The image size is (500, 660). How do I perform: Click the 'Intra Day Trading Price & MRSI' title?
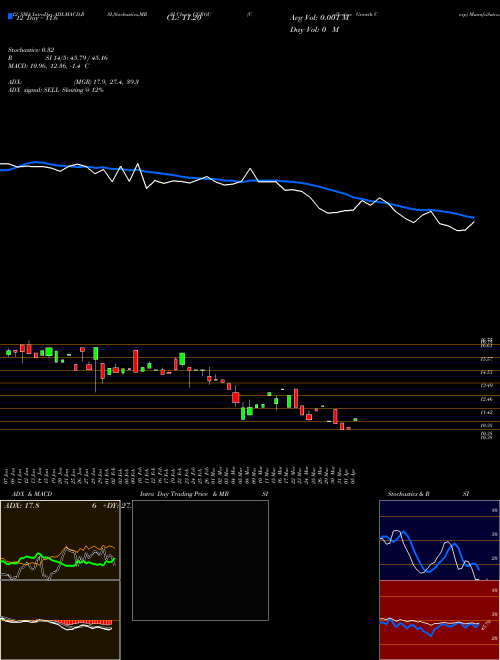point(204,494)
